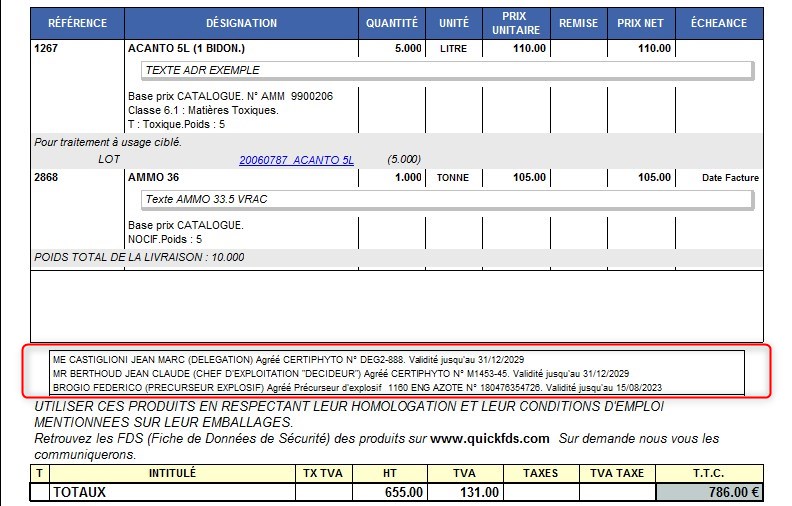The image size is (792, 506).
Task: Open the www.quickfds.com website reference
Action: [490, 438]
